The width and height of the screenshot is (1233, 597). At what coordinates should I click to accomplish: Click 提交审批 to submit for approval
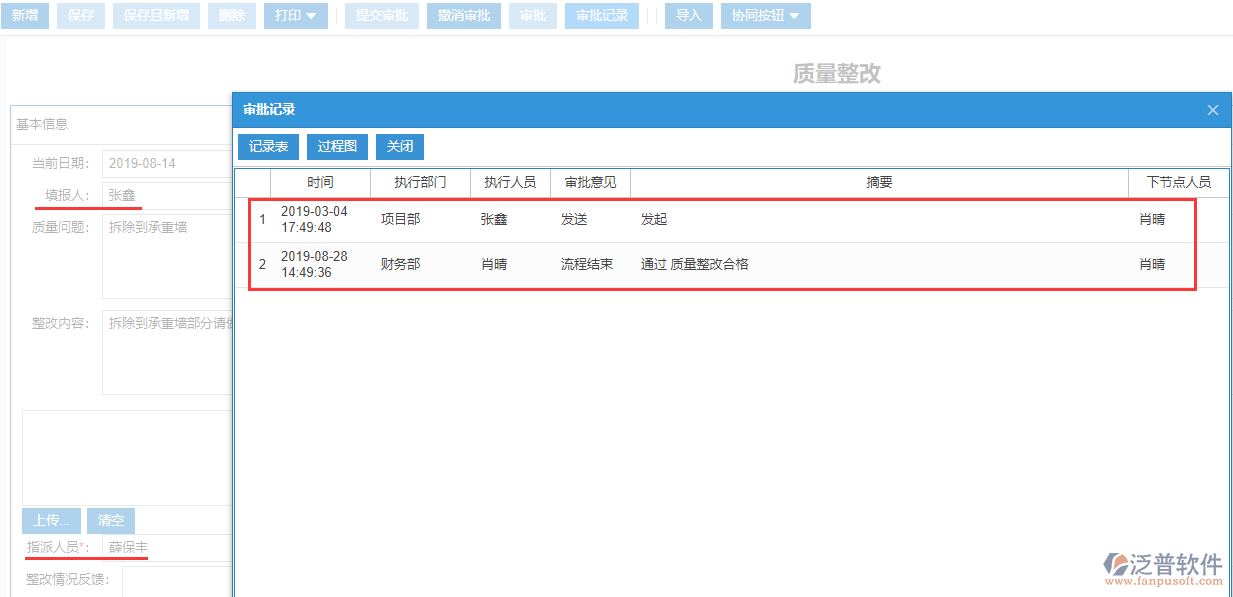(381, 15)
